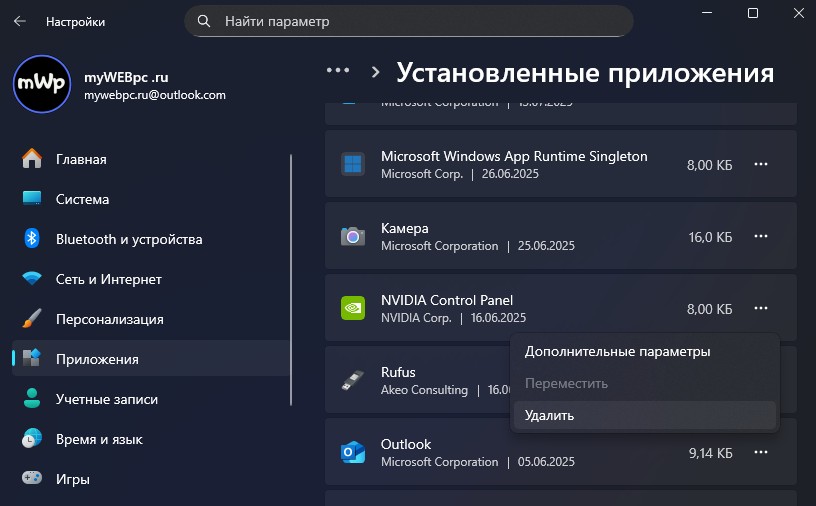Viewport: 816px width, 506px height.
Task: Go back with the arrow next to Настройки
Action: 20,21
